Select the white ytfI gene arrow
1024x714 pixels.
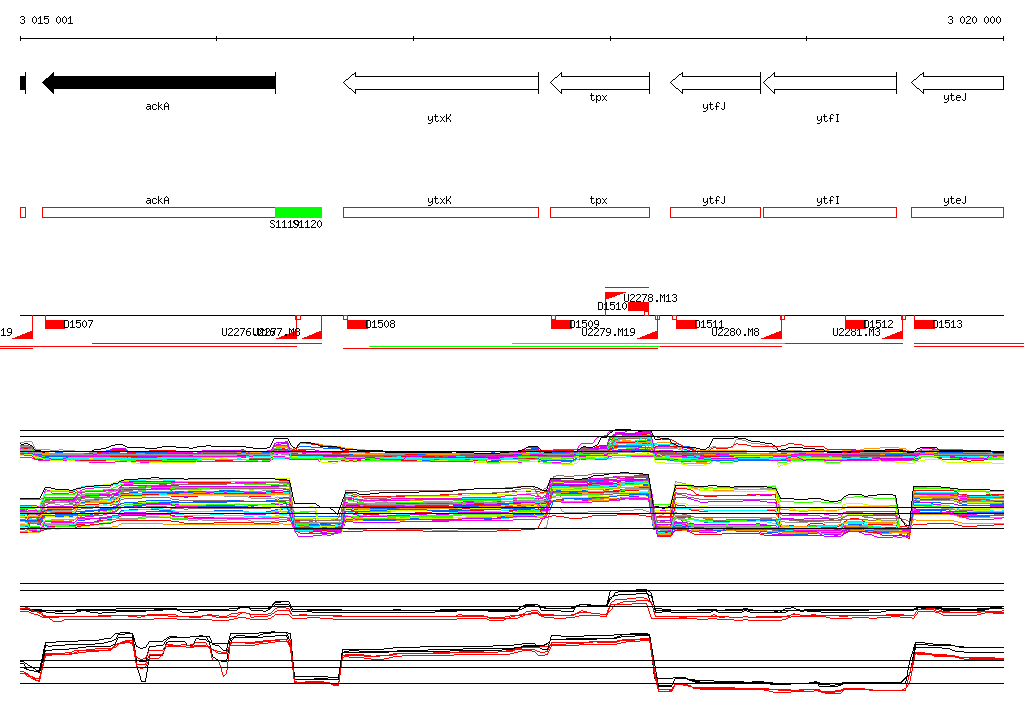click(x=830, y=83)
